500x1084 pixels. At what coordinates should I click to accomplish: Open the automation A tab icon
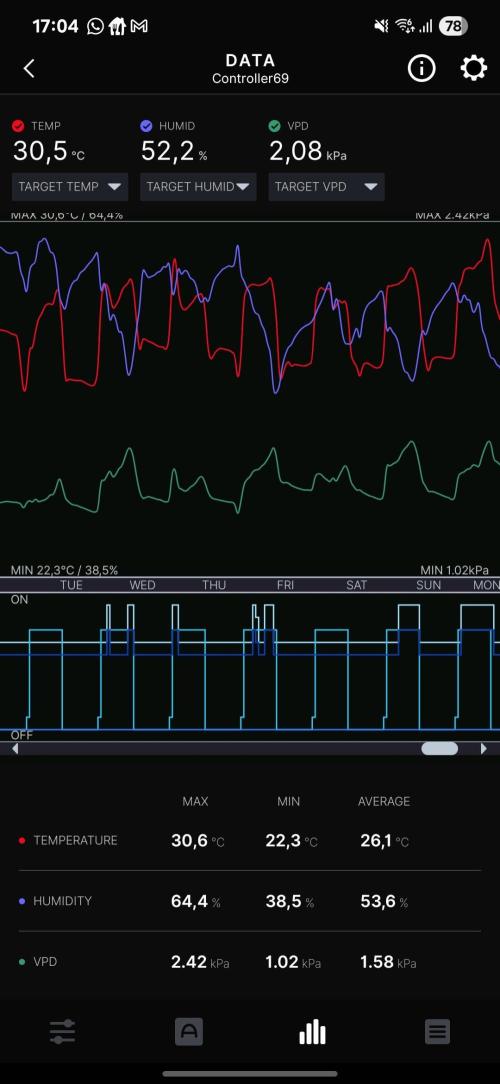189,1031
